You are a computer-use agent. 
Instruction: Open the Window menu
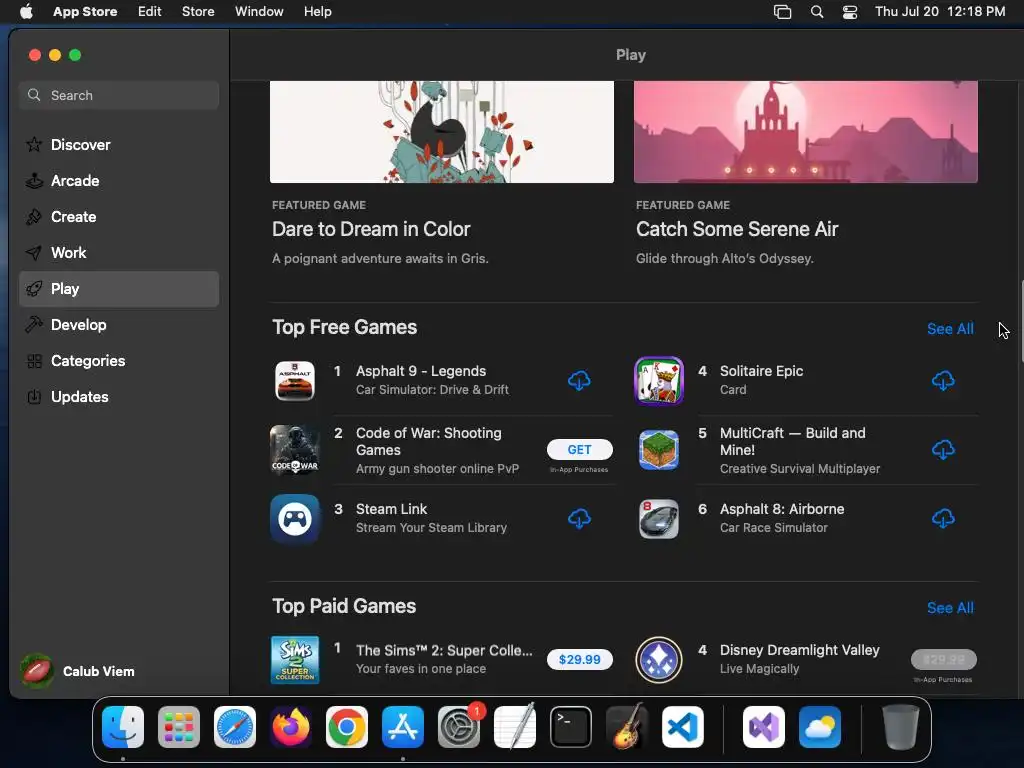[x=259, y=12]
